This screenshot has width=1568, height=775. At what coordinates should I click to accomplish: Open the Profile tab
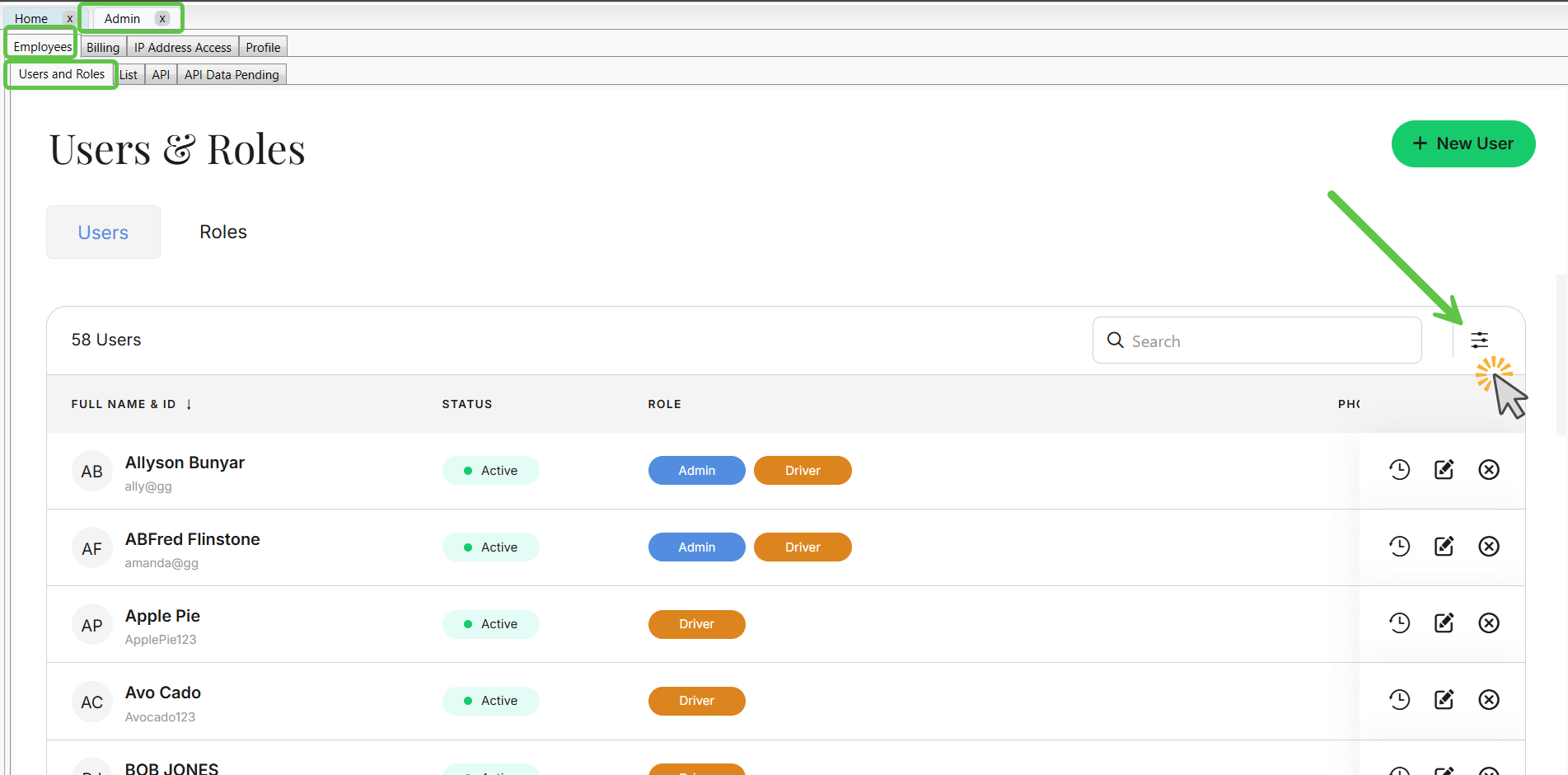263,48
